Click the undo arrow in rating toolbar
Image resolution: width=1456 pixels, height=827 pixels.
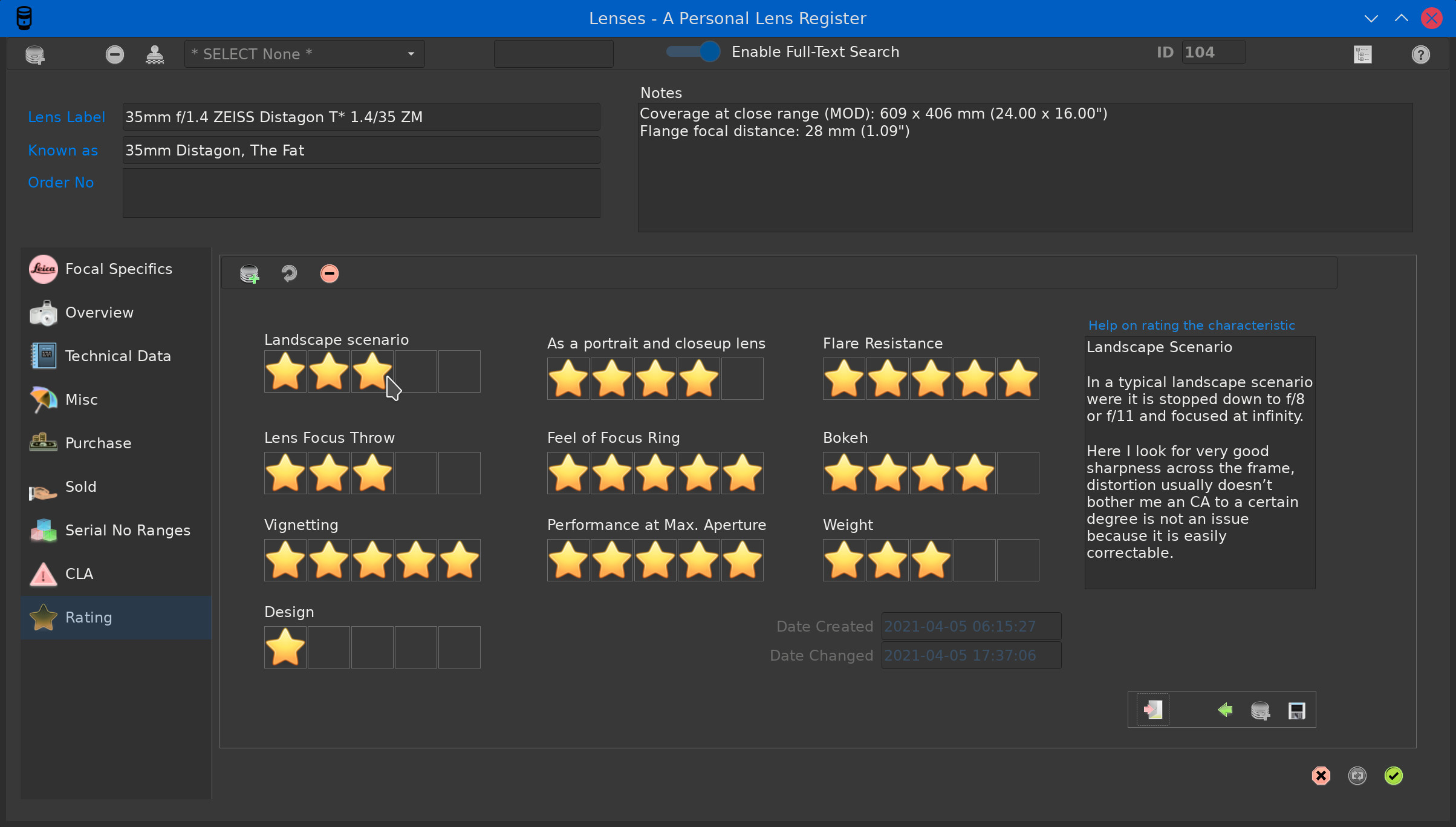[289, 273]
